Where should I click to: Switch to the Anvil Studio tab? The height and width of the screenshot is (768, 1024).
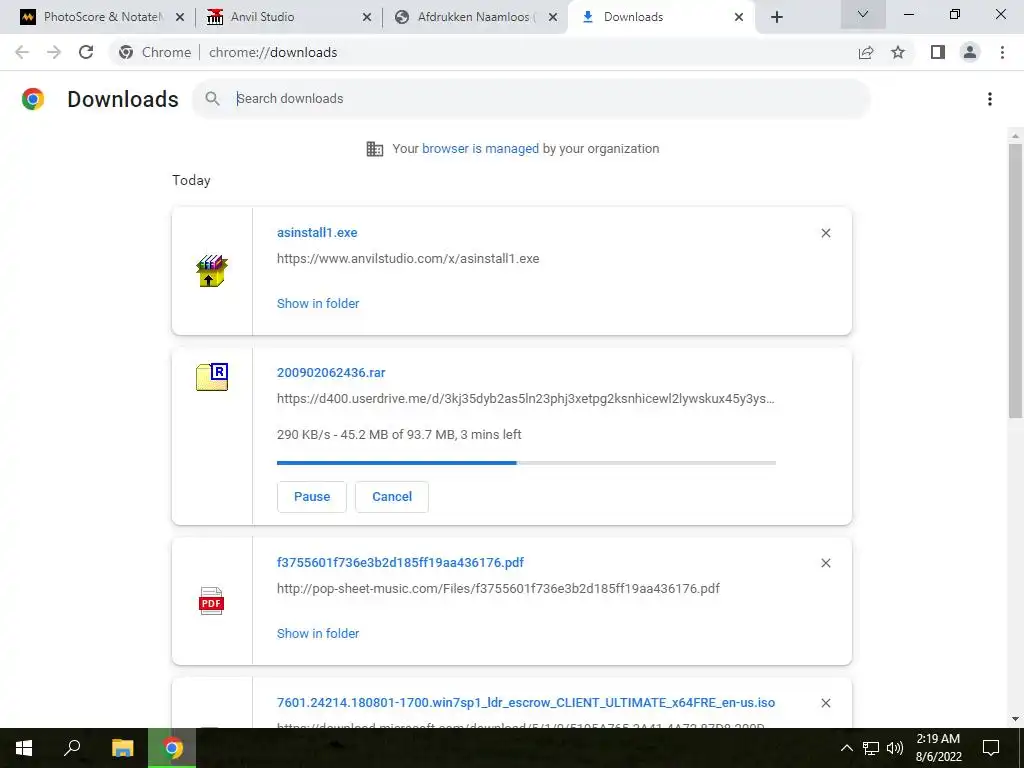[x=287, y=17]
